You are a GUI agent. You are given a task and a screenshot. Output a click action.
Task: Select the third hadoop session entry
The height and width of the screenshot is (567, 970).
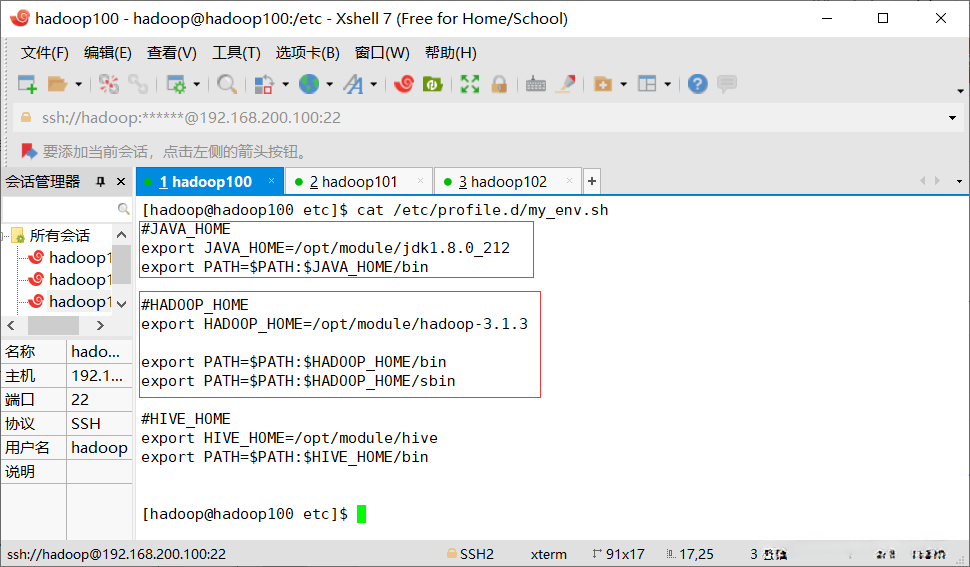click(x=72, y=302)
